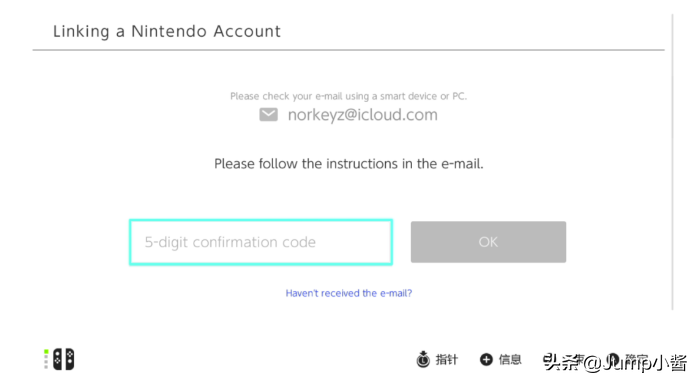Click the Please follow the instructions message
The width and height of the screenshot is (698, 383).
[x=349, y=164]
